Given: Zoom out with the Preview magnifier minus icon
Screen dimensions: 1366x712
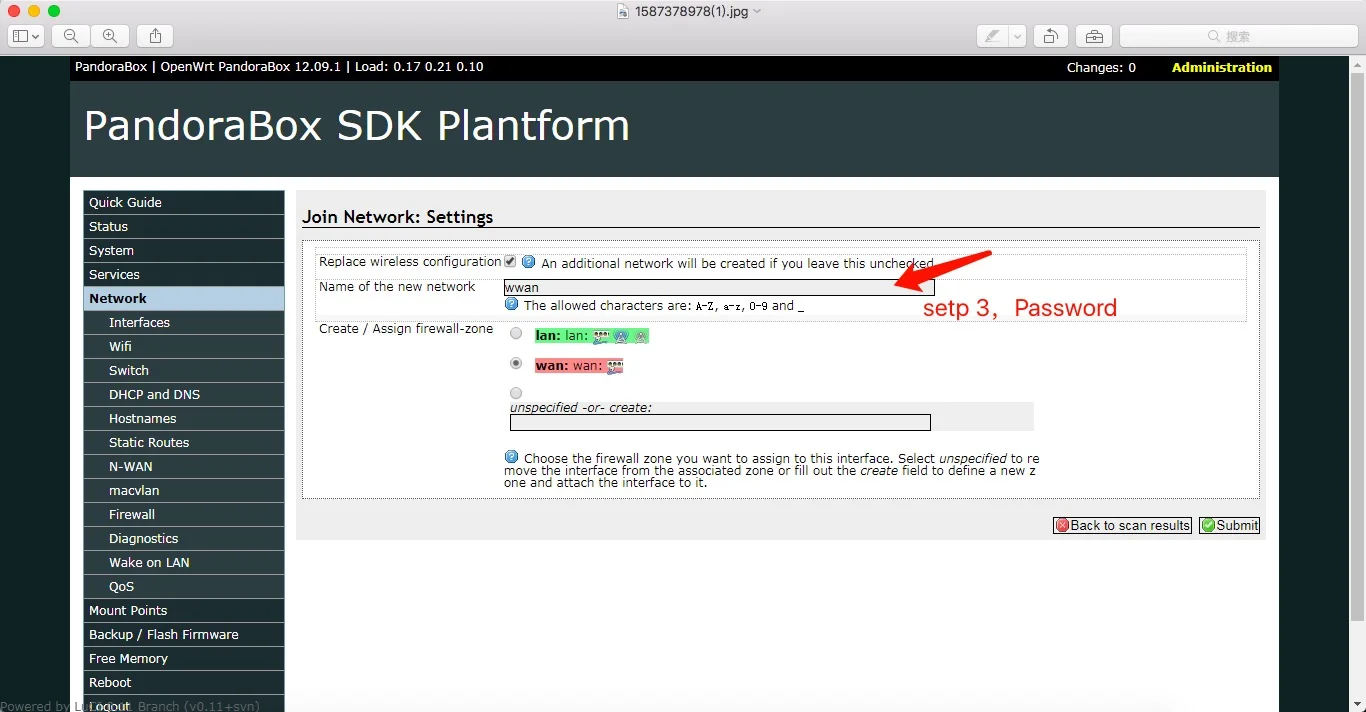Looking at the screenshot, I should tap(71, 36).
